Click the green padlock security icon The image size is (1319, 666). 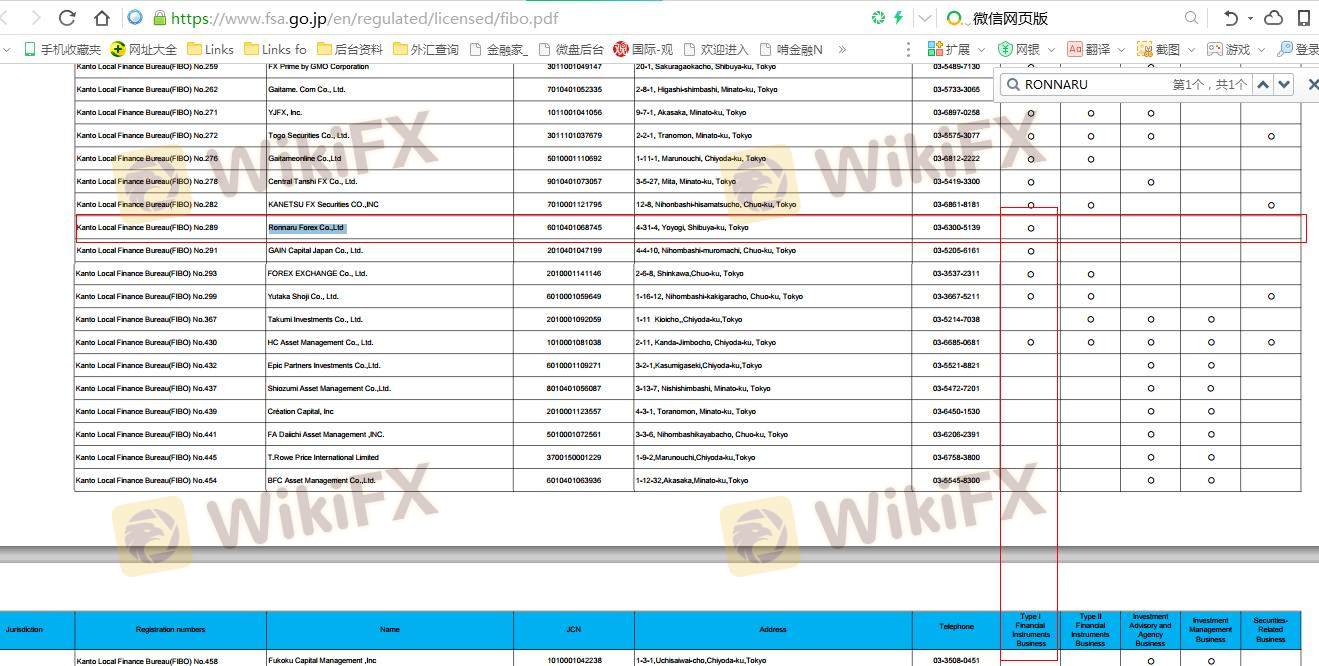pyautogui.click(x=159, y=18)
